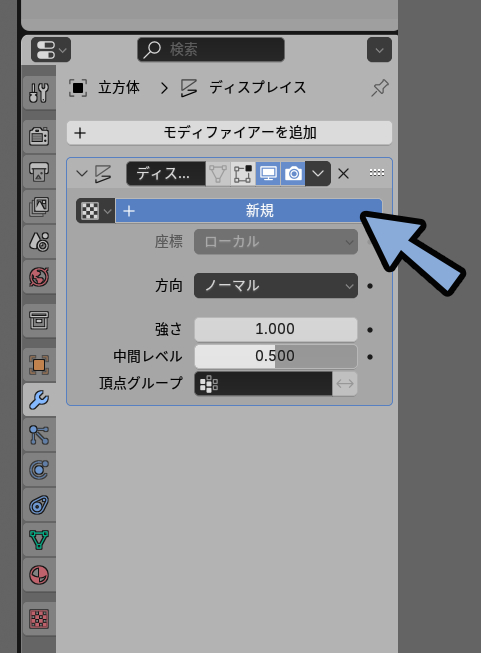Screen dimensions: 481x653
Task: Open the Tool properties tab
Action: pos(39,92)
